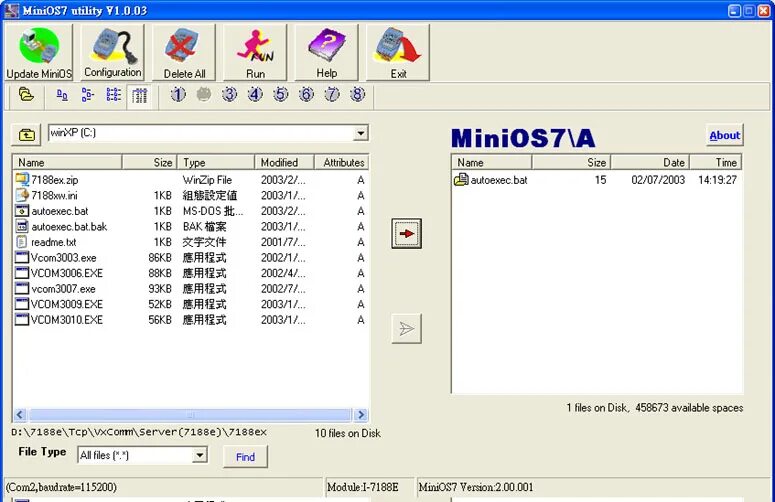
Task: Click the Delete All button
Action: tap(184, 52)
